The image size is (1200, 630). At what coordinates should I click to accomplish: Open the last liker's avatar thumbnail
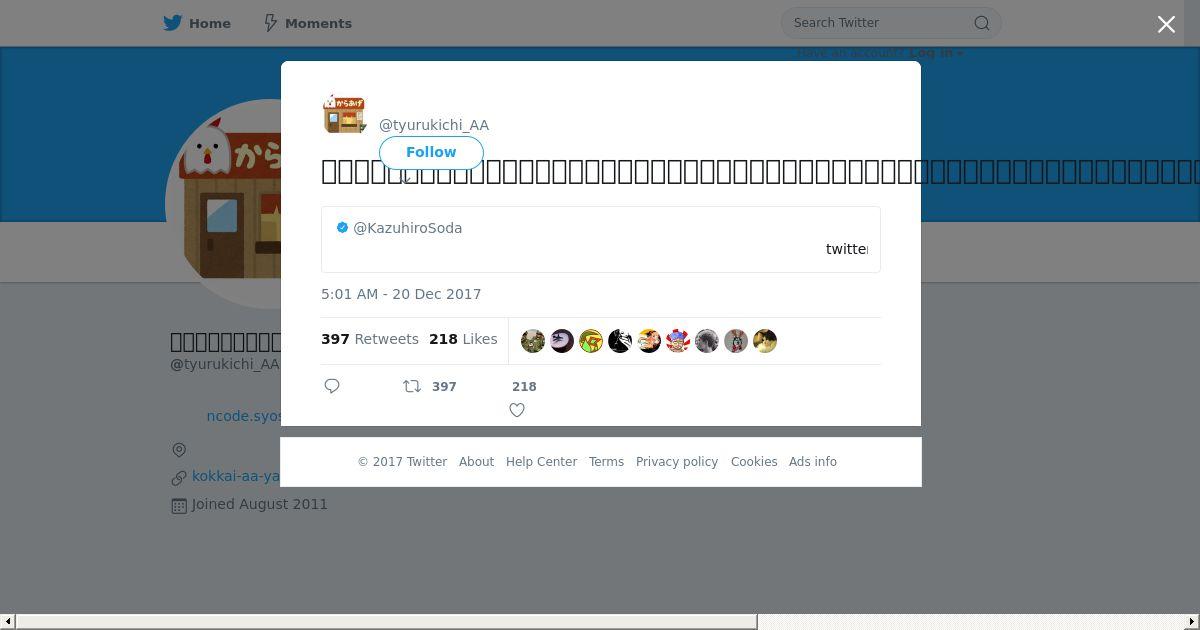point(765,341)
